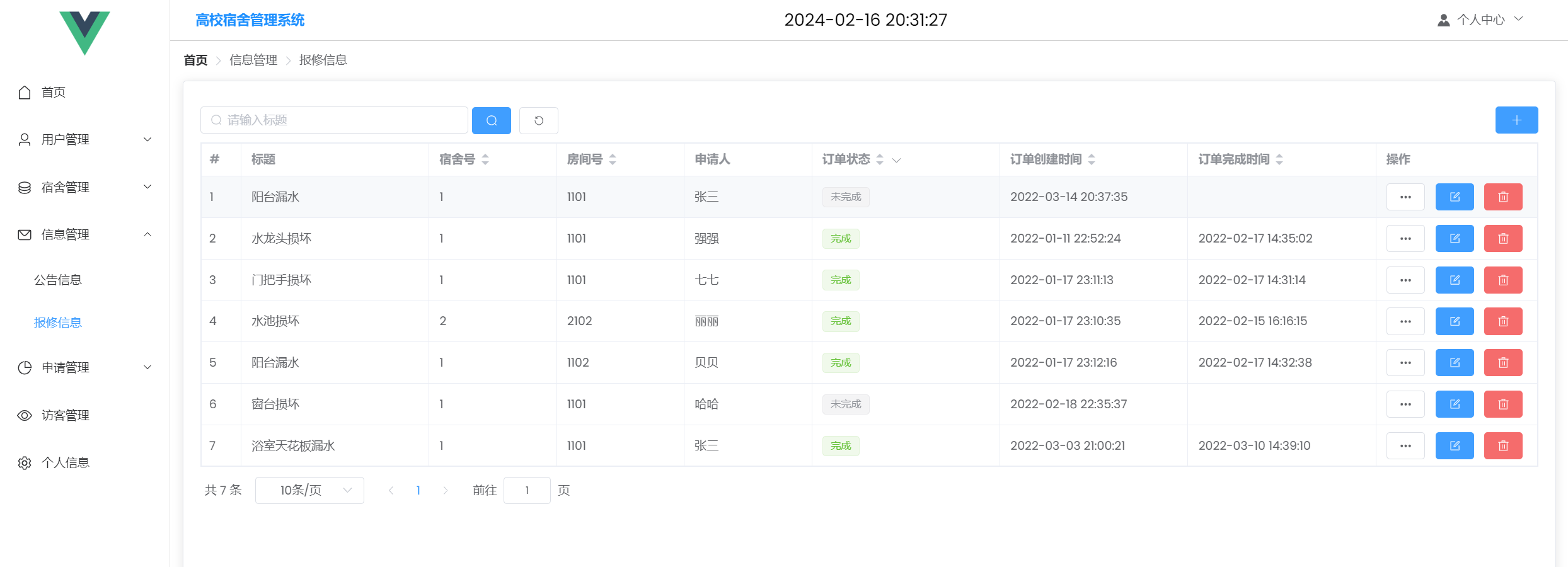Image resolution: width=1568 pixels, height=567 pixels.
Task: Sort by 订单完成时间 column
Action: [1279, 159]
